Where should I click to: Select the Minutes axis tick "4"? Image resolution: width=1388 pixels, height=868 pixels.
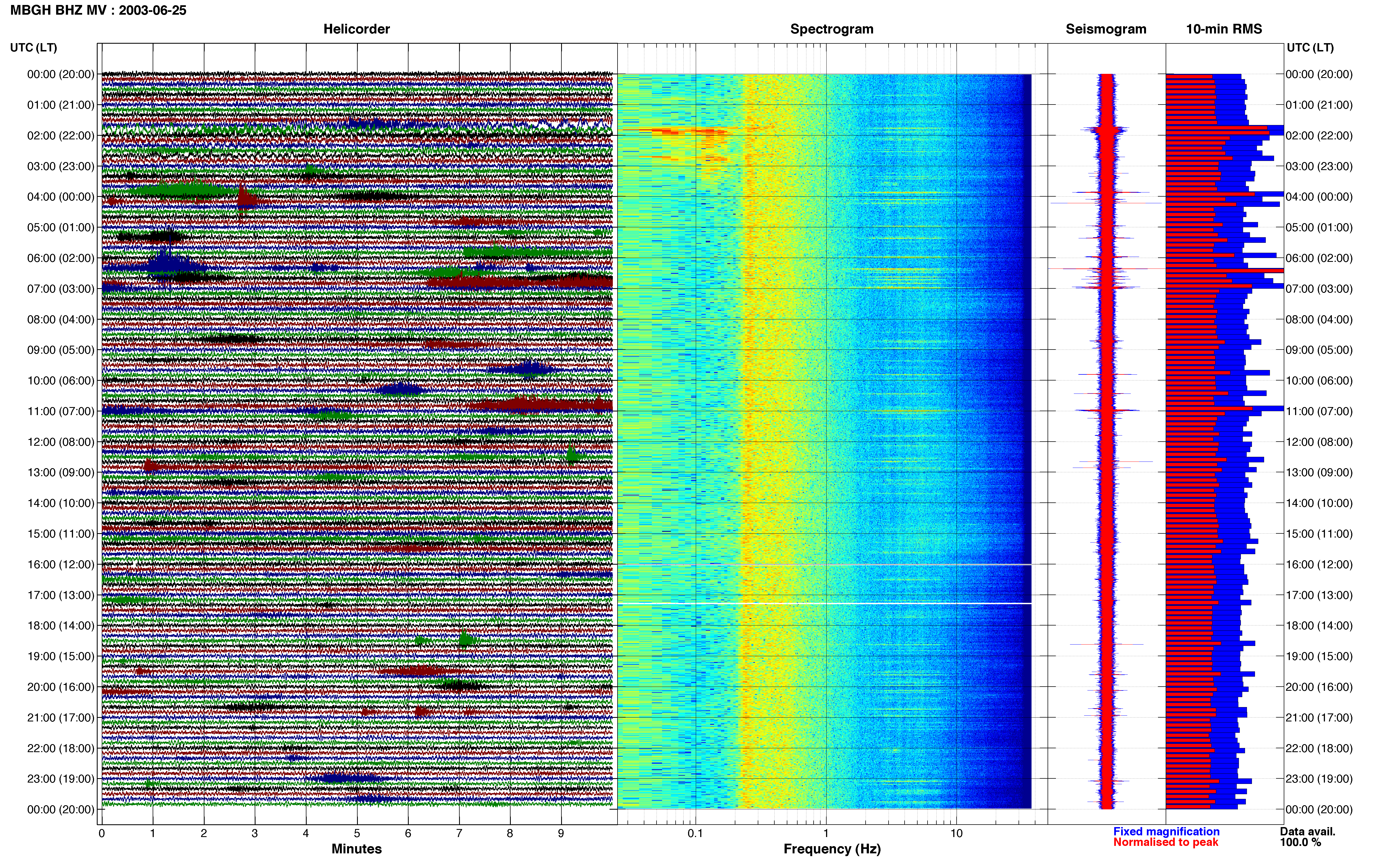click(x=306, y=833)
